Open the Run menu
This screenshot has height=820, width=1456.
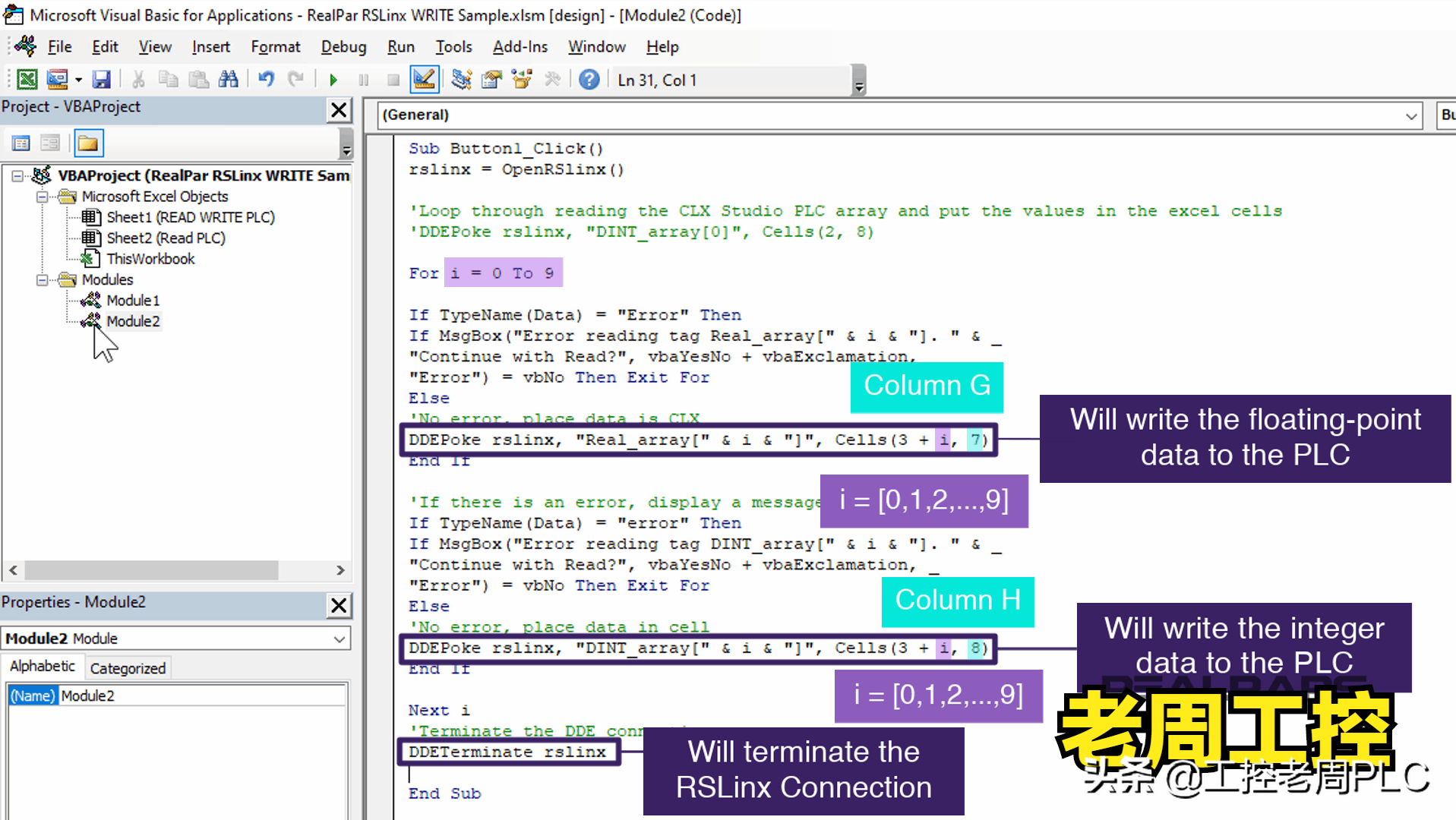[x=401, y=47]
